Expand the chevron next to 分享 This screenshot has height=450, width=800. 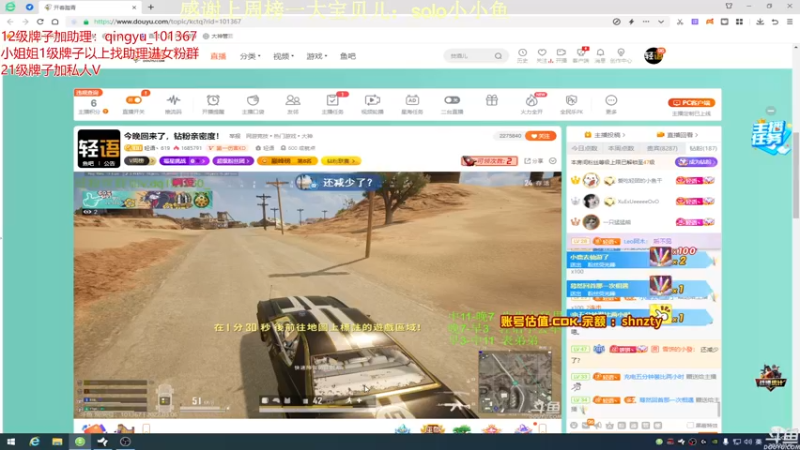point(553,161)
